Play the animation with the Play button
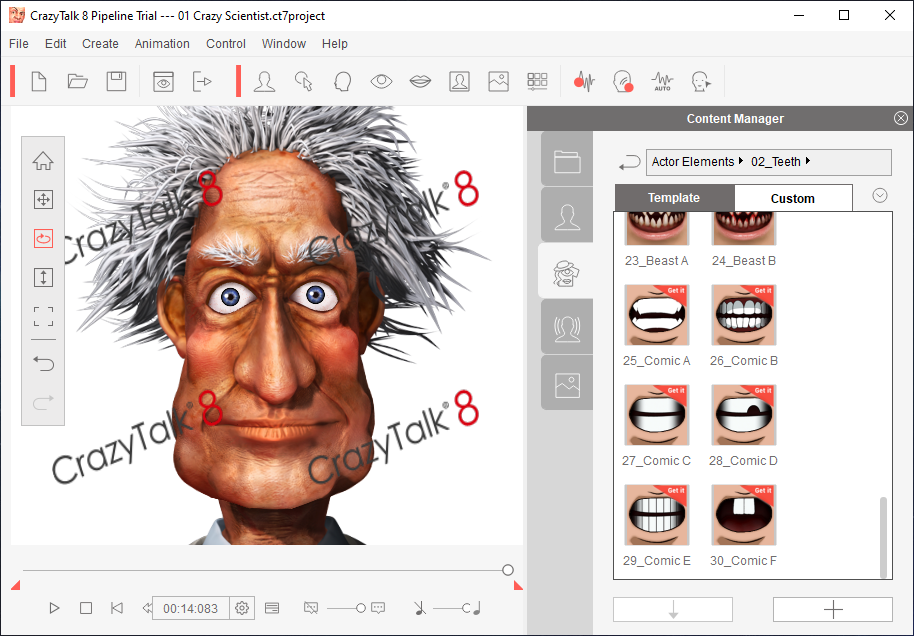Image resolution: width=914 pixels, height=636 pixels. click(54, 608)
